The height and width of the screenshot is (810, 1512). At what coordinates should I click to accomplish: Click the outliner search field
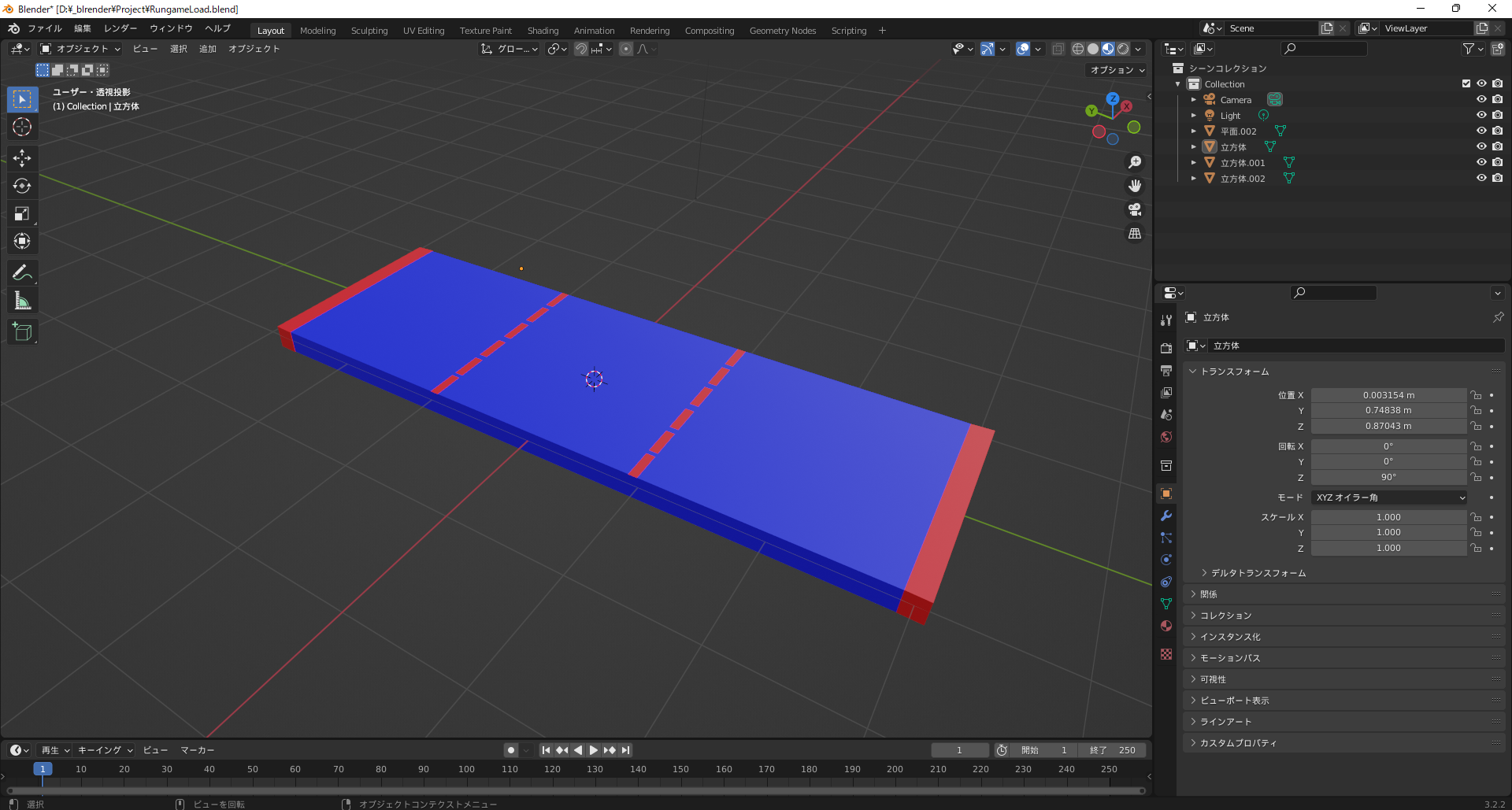1324,49
